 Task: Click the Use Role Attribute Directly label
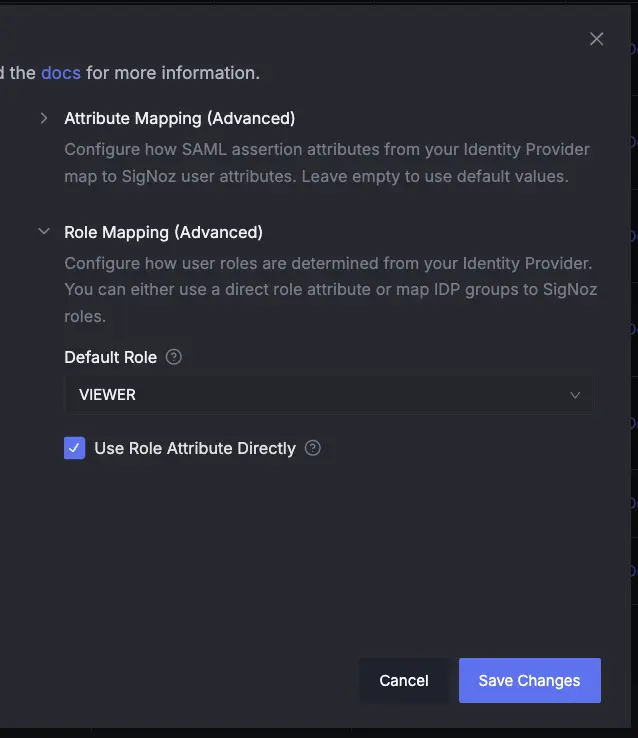195,449
